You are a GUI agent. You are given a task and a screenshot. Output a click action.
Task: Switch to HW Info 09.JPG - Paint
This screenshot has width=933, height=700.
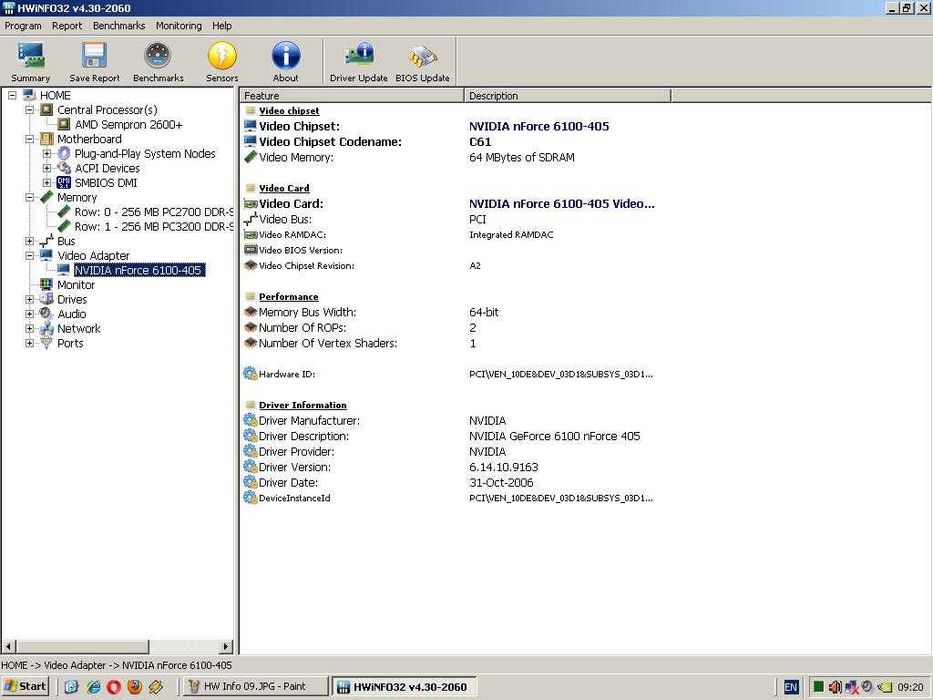click(x=255, y=686)
